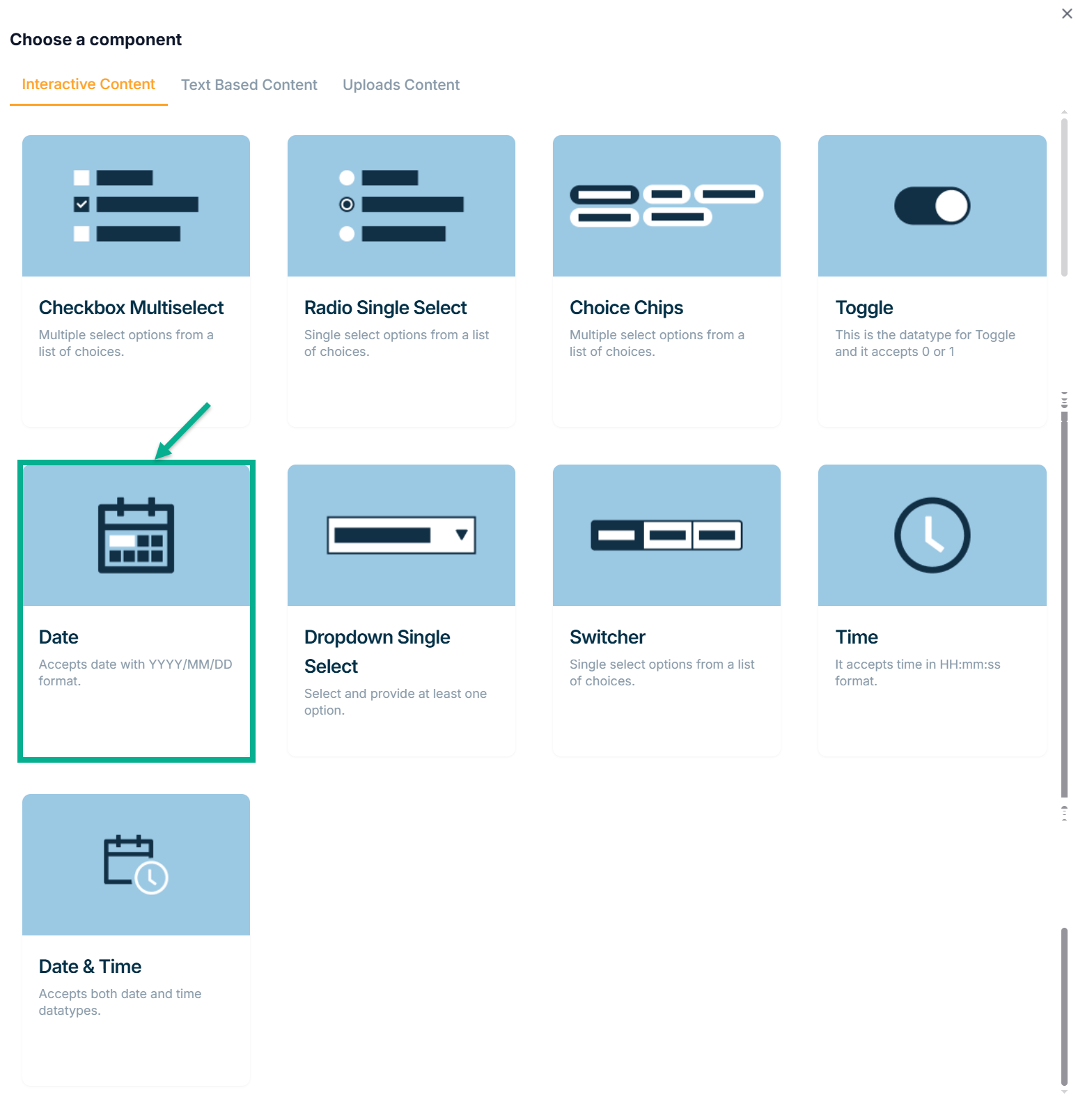
Task: Select the Toggle switch component illustration
Action: coord(932,205)
